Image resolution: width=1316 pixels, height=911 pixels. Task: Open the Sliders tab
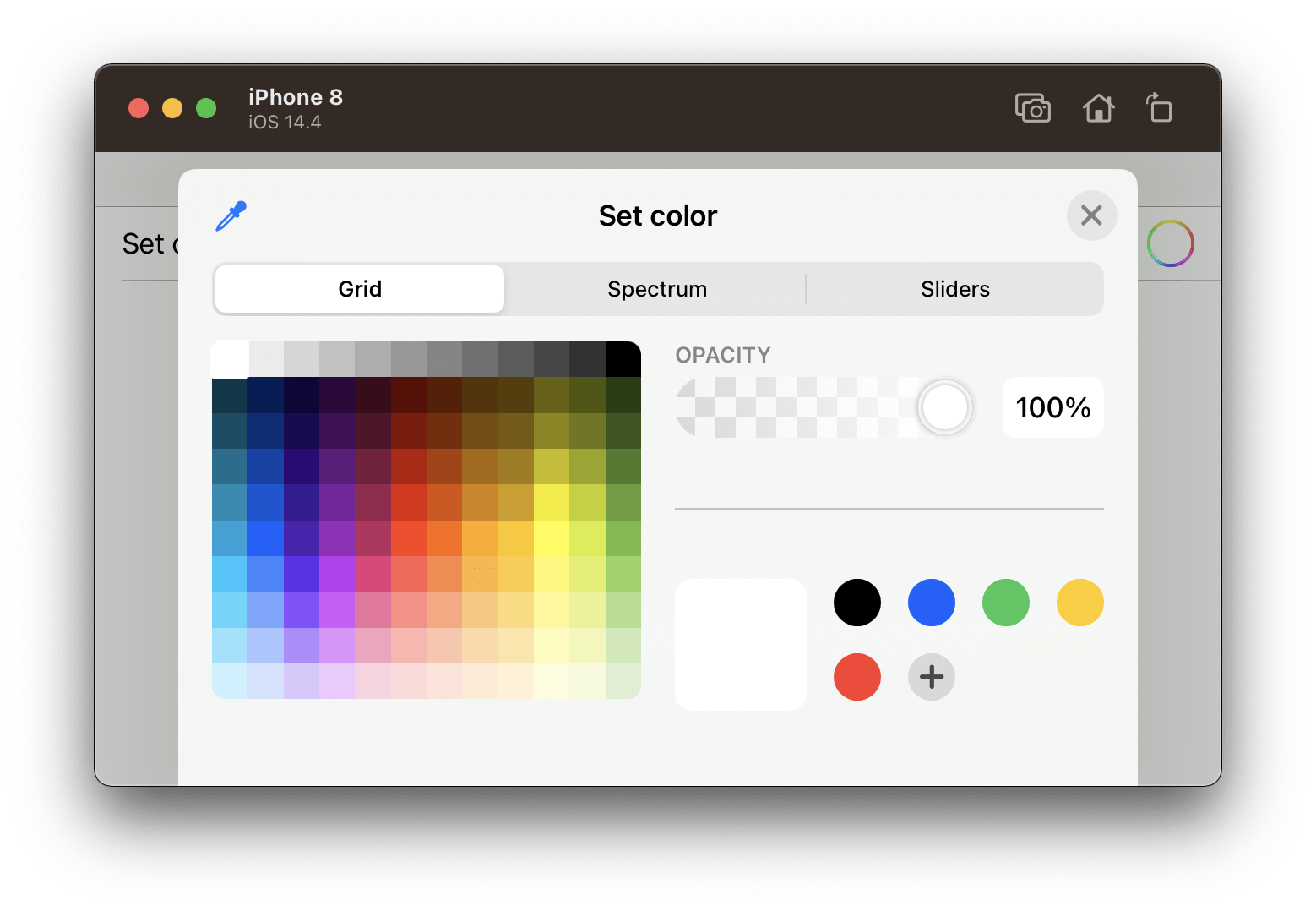(954, 289)
